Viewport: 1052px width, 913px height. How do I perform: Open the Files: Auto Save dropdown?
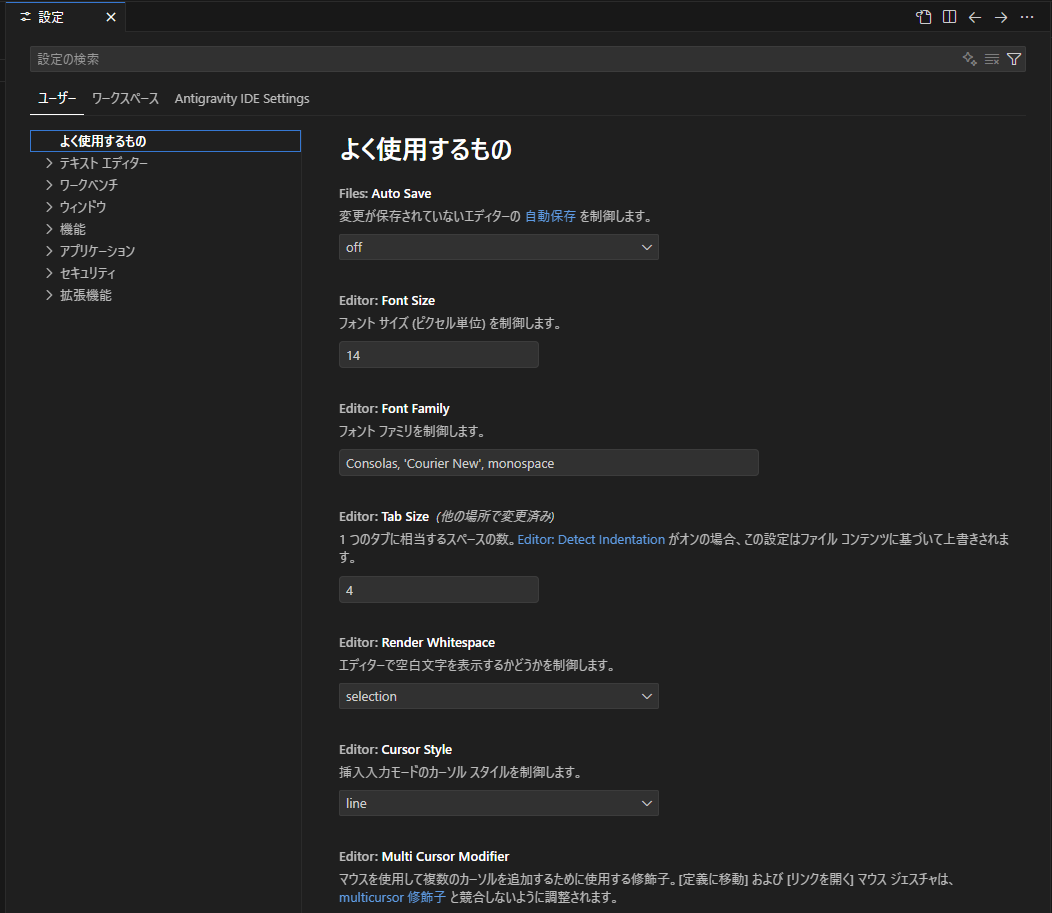click(498, 248)
